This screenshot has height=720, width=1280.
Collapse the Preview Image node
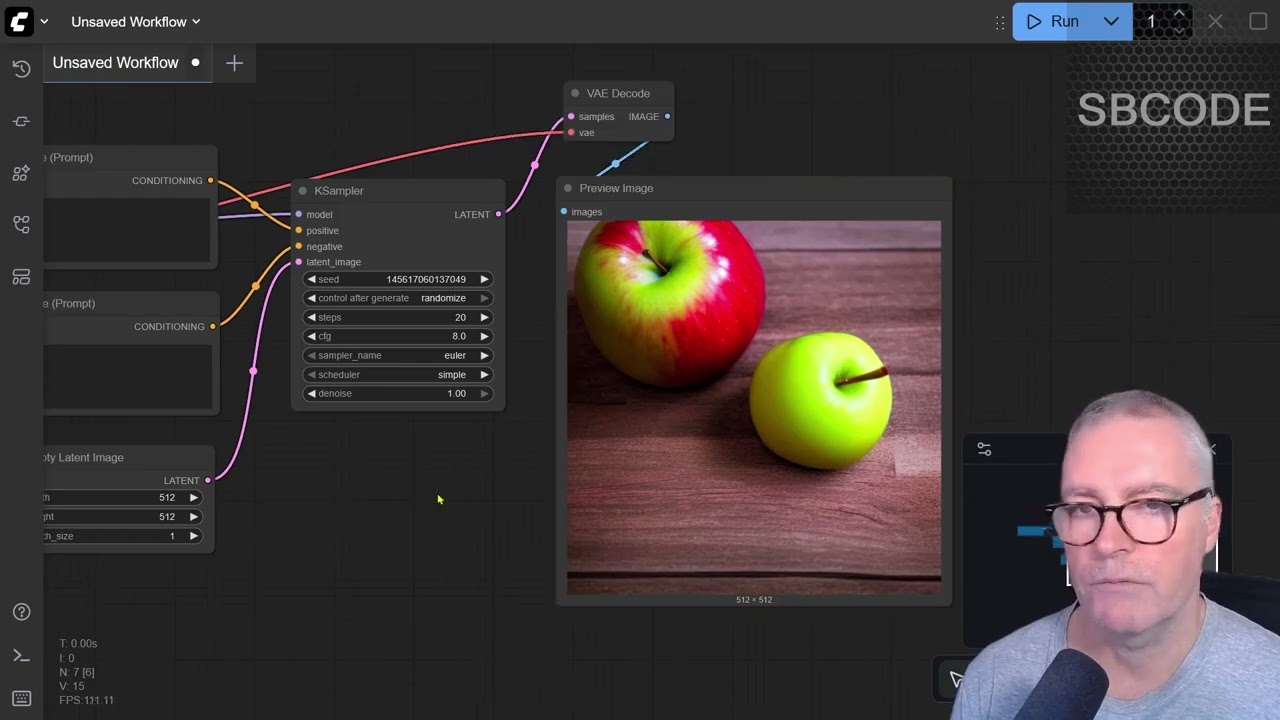click(568, 188)
